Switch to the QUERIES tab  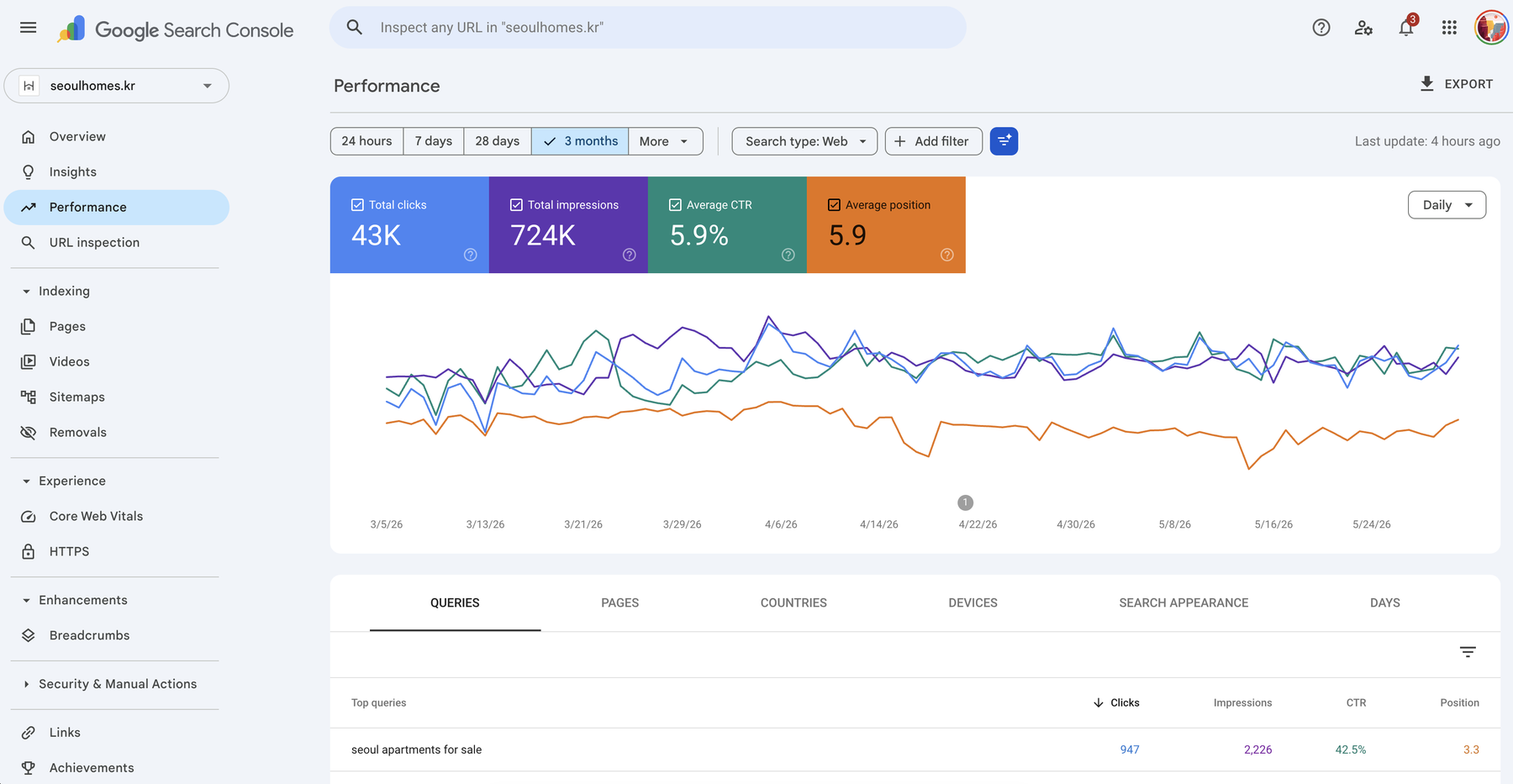(x=455, y=603)
